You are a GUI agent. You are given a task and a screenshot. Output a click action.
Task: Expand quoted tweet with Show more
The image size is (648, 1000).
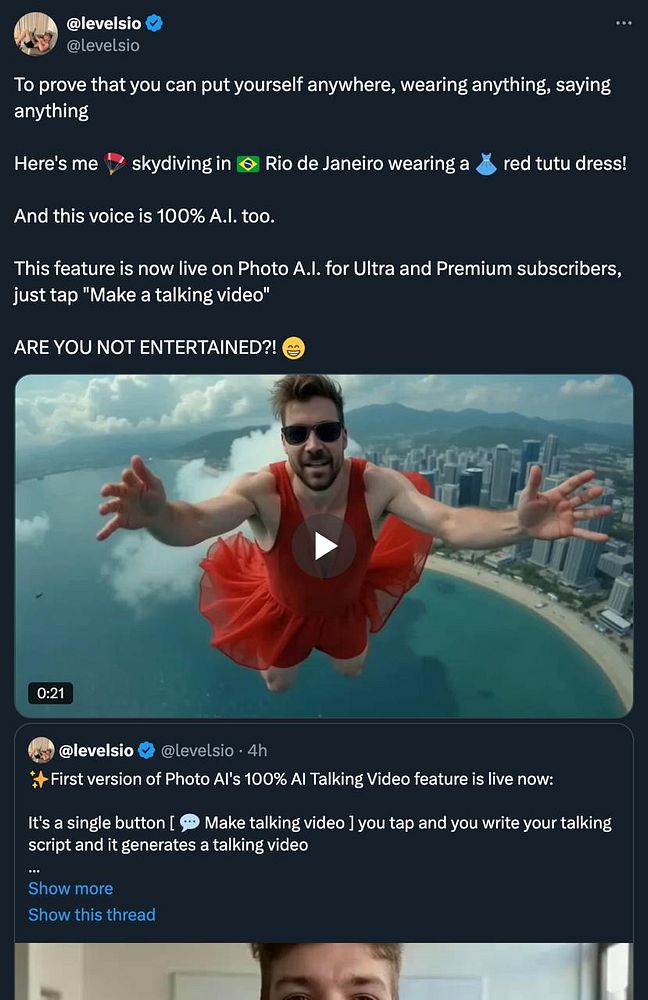point(70,888)
